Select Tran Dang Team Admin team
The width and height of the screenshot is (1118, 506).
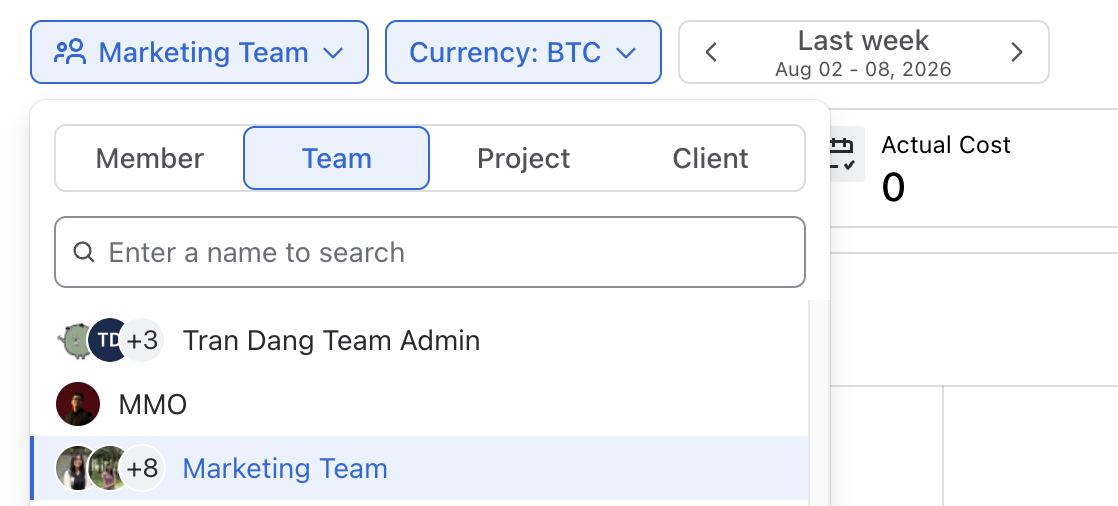click(x=419, y=340)
